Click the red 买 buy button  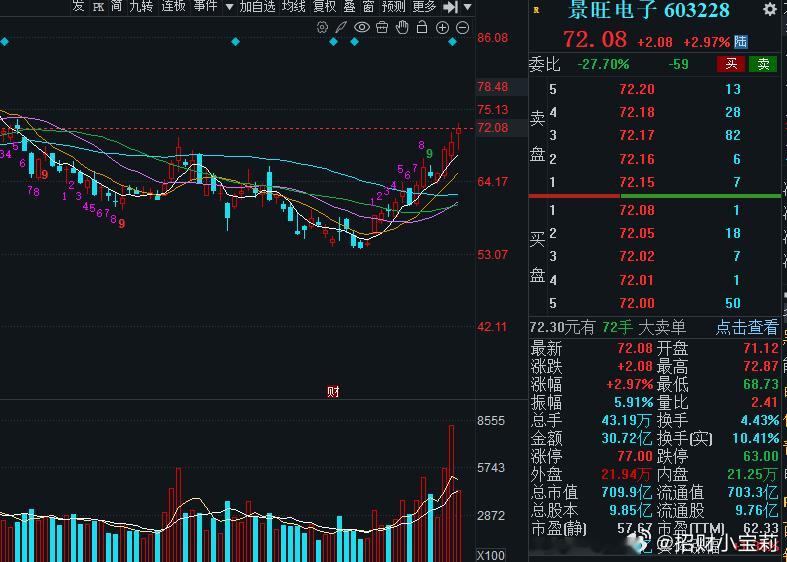[731, 64]
